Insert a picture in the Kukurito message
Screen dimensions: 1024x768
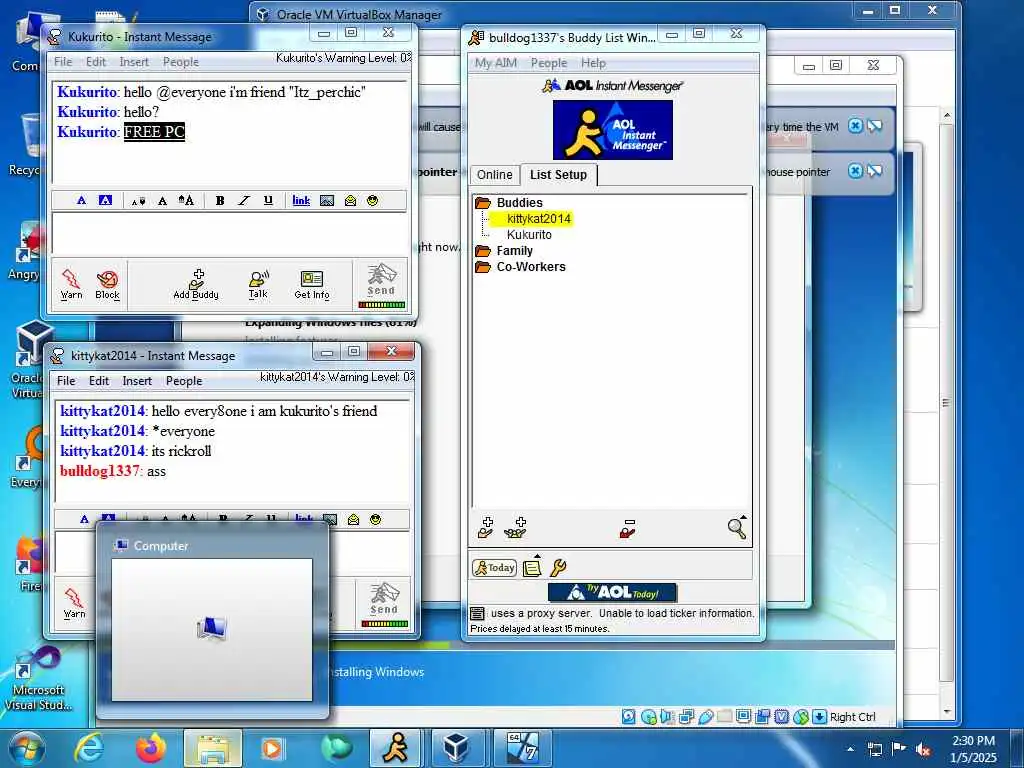coord(327,200)
